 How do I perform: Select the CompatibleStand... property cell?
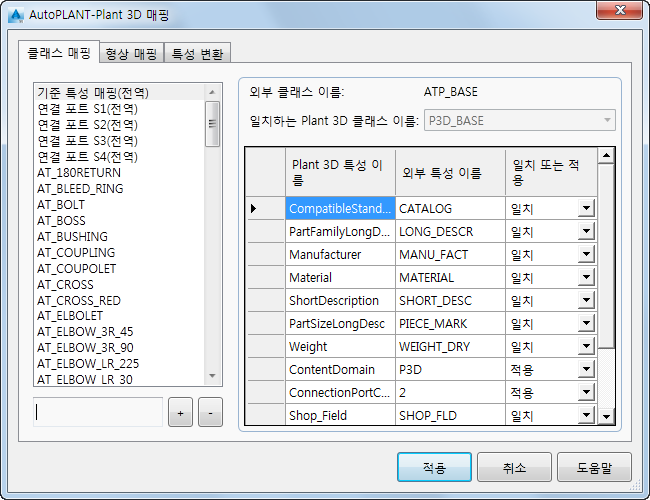pos(340,208)
